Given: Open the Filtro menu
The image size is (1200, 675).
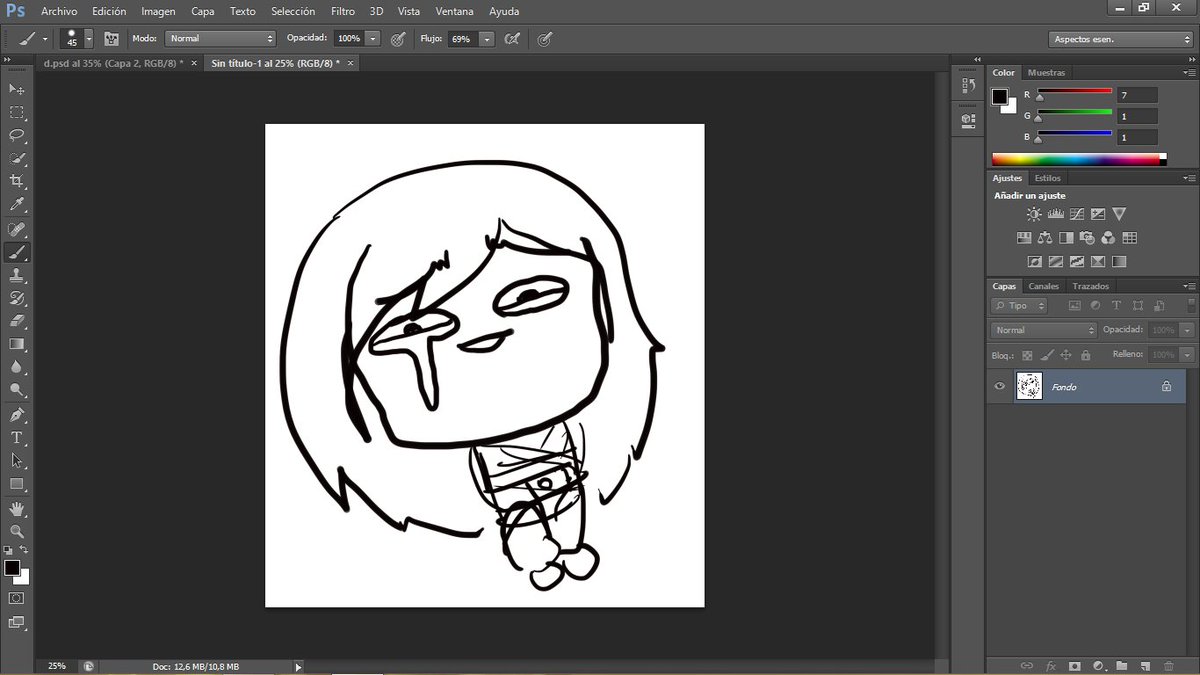Looking at the screenshot, I should tap(342, 11).
